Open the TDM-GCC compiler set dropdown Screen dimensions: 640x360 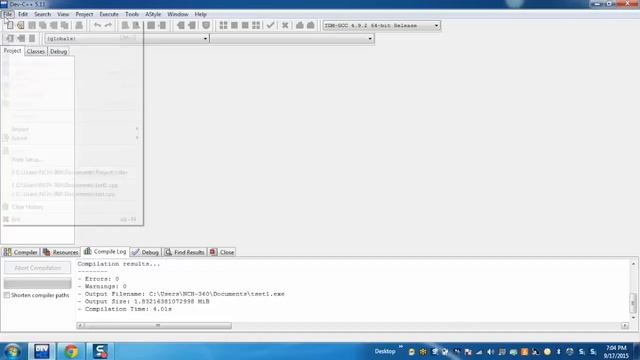(381, 25)
